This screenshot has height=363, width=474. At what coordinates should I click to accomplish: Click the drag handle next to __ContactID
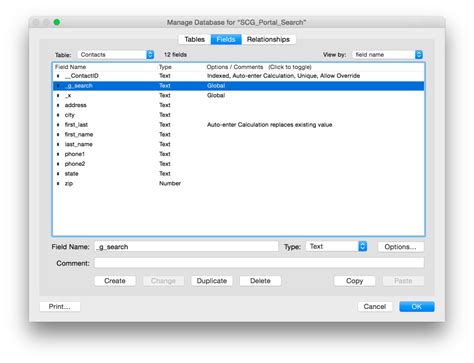pos(58,76)
